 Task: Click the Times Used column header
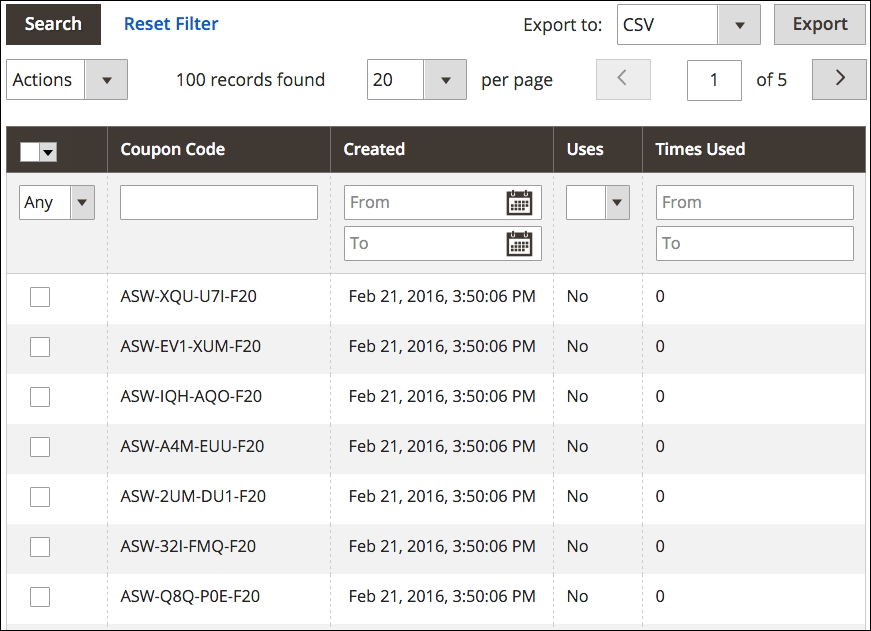699,149
